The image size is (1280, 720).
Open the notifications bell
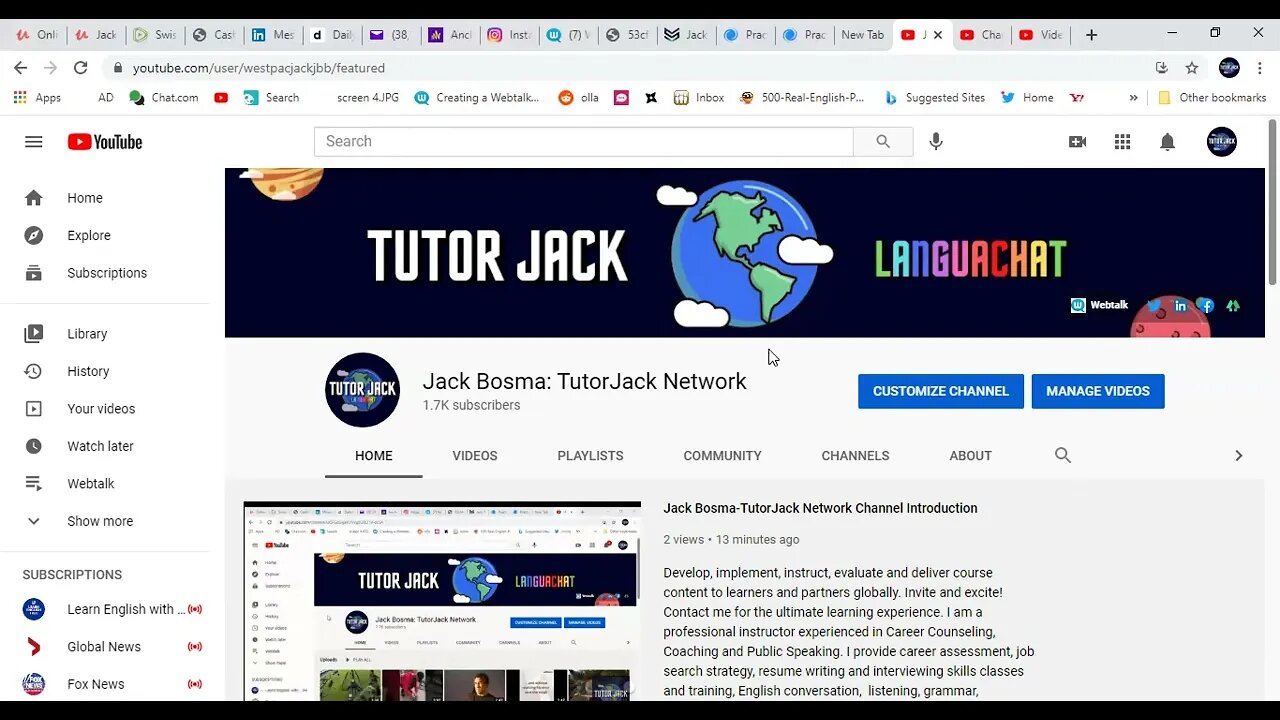click(x=1167, y=142)
